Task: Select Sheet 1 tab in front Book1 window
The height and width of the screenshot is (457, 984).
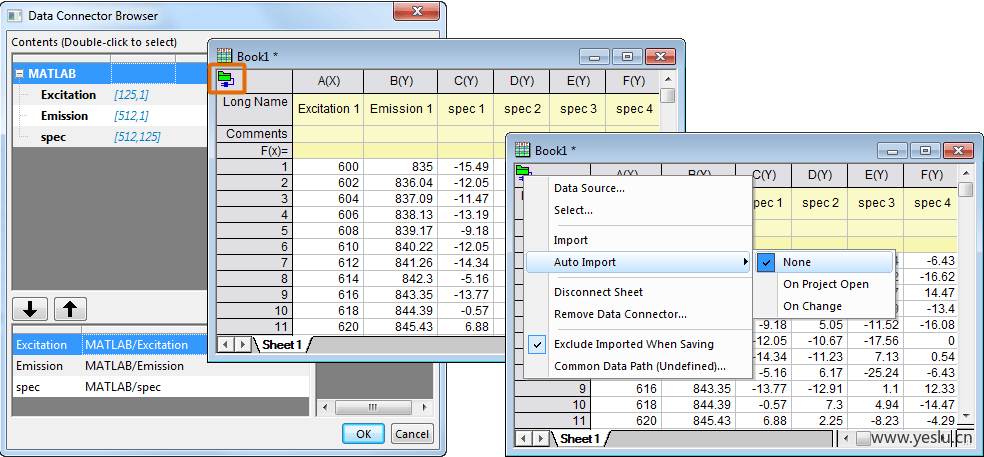Action: (x=580, y=438)
